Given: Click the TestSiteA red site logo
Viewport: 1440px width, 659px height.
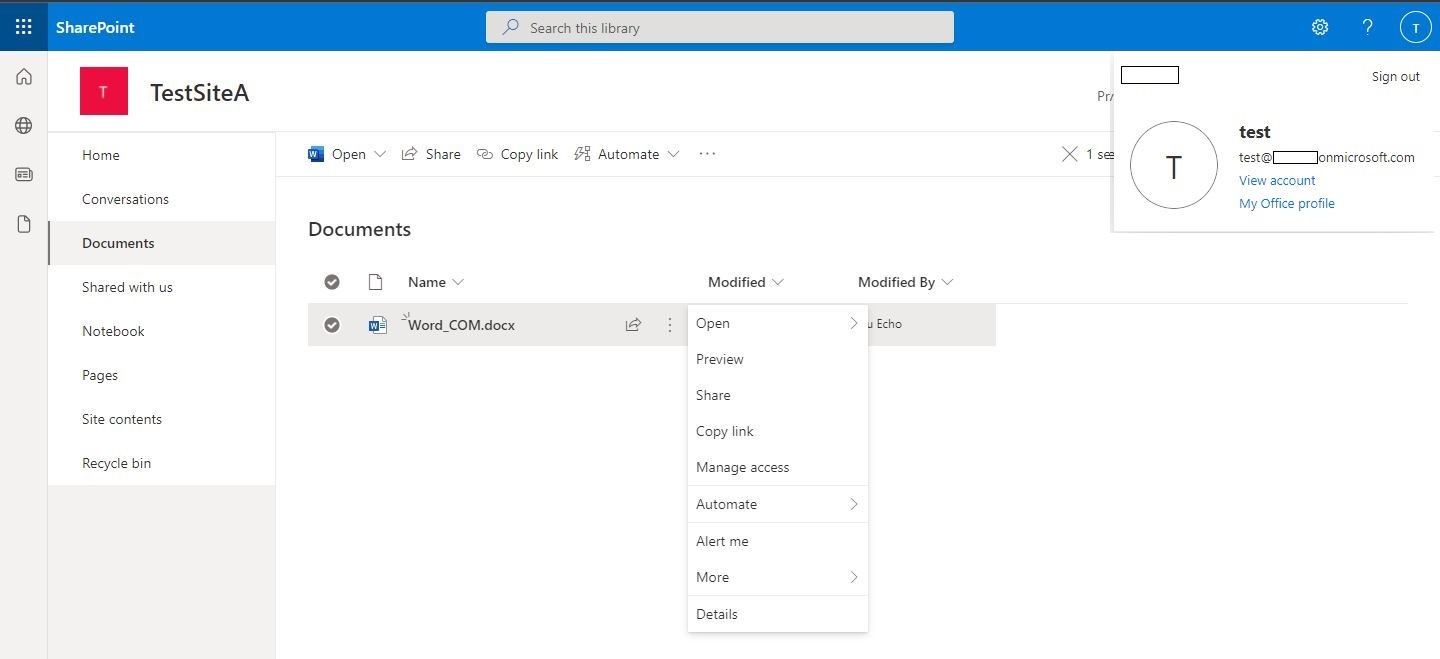Looking at the screenshot, I should 104,92.
